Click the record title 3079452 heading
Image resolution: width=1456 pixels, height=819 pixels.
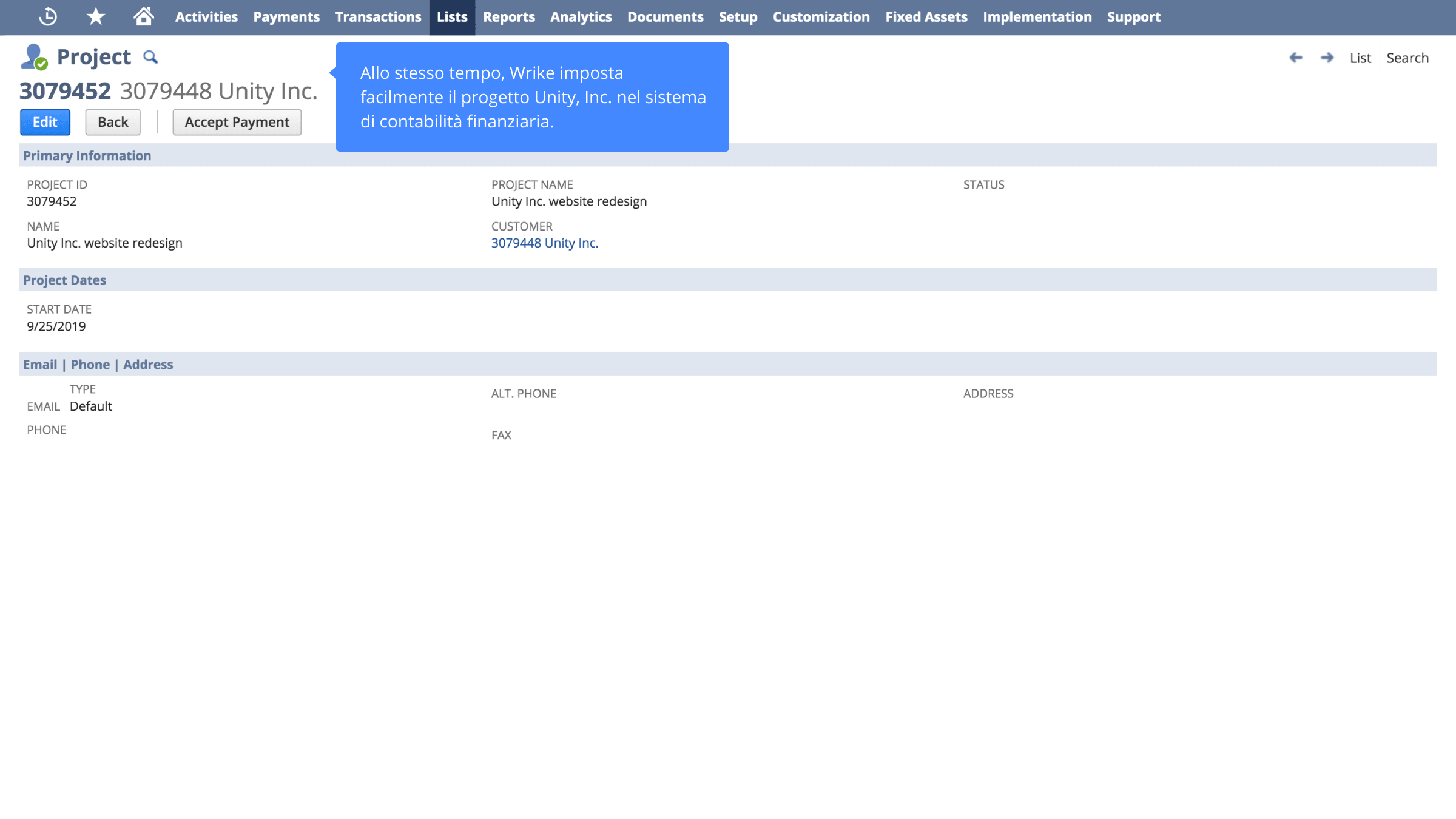(x=66, y=91)
